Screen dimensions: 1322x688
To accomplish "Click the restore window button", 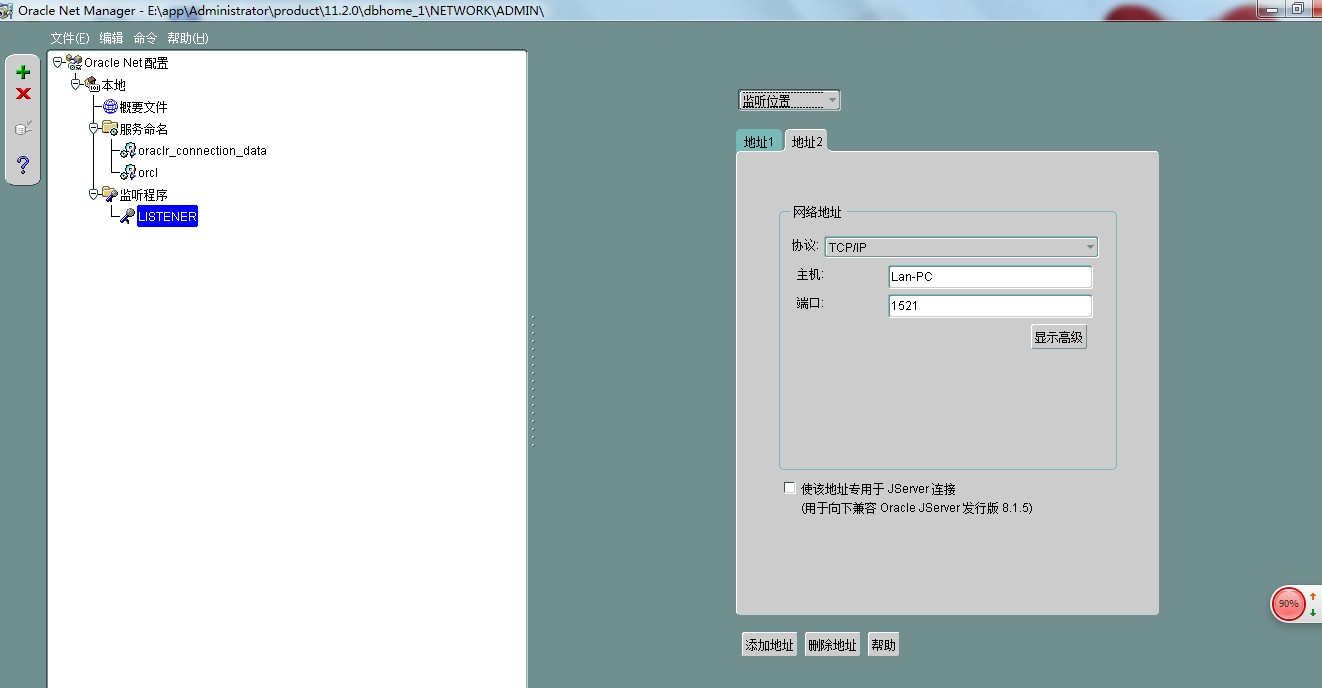I will click(1297, 8).
